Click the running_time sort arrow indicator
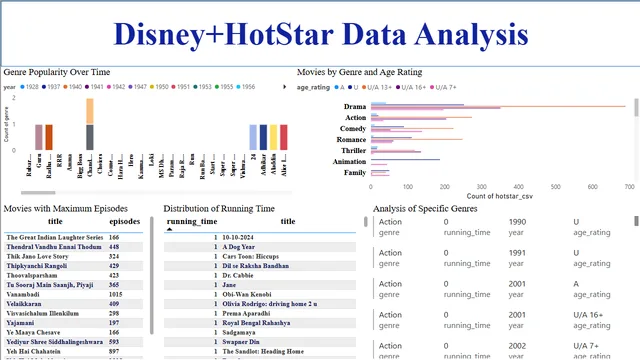 coord(169,229)
